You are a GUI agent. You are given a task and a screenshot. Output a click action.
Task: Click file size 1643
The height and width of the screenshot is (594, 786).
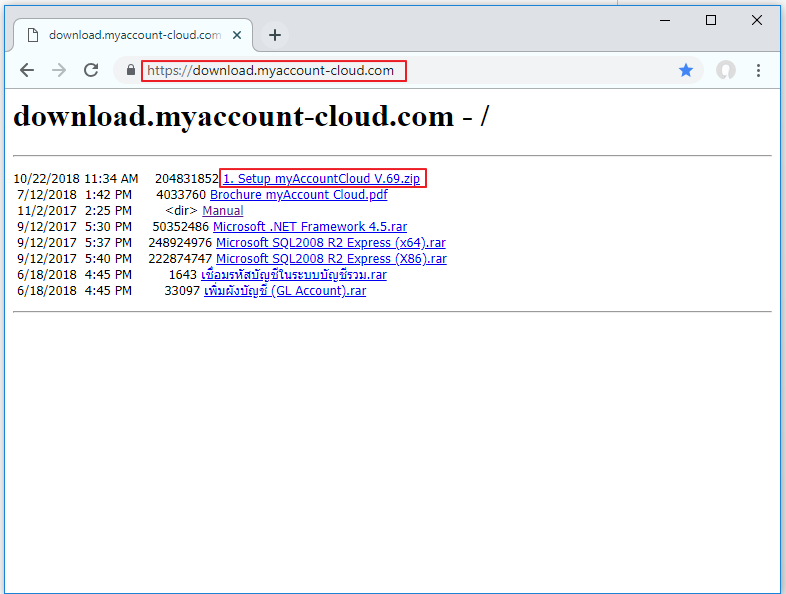pyautogui.click(x=183, y=275)
